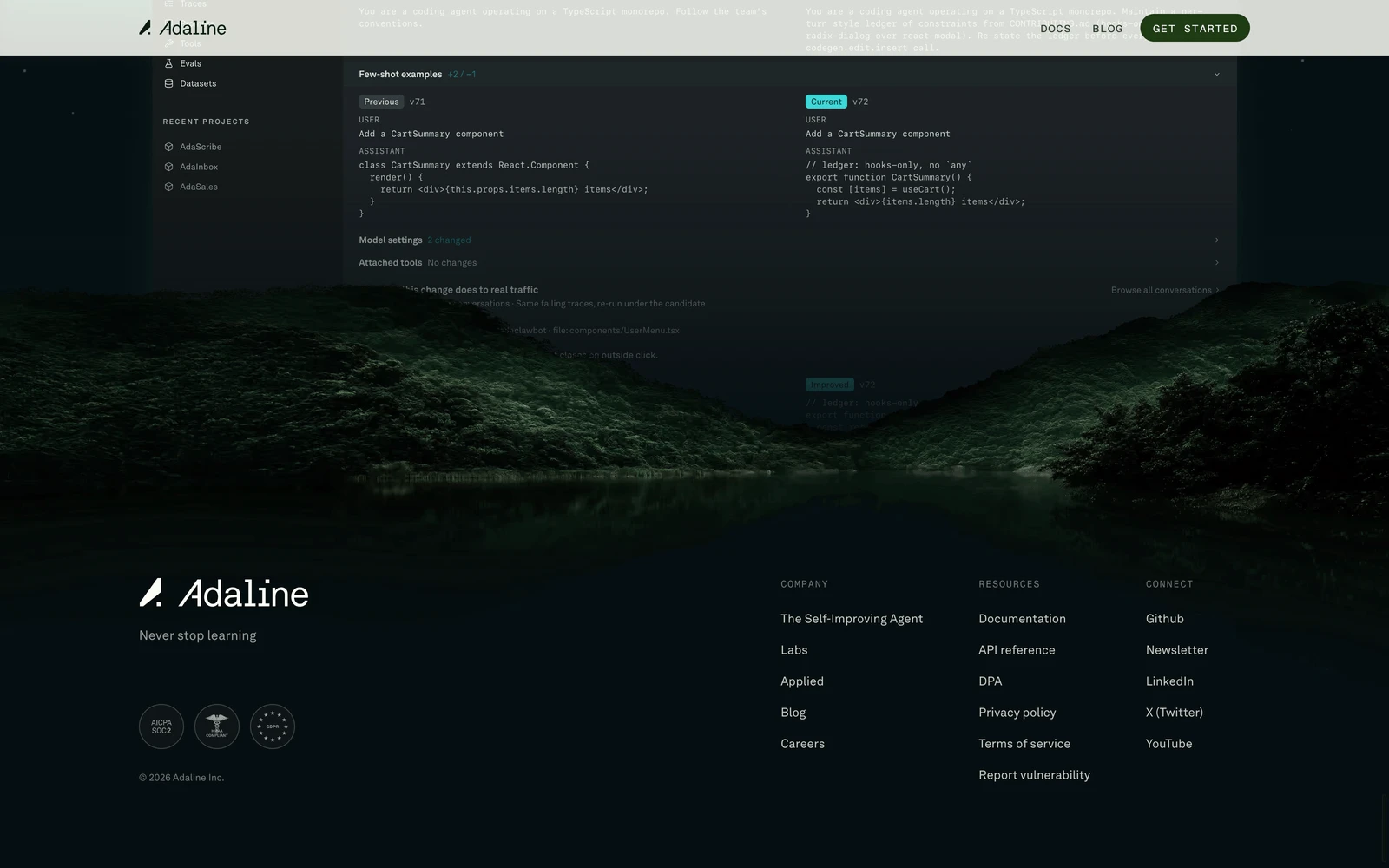Open the Terms of service footer link
The width and height of the screenshot is (1389, 868).
1024,744
